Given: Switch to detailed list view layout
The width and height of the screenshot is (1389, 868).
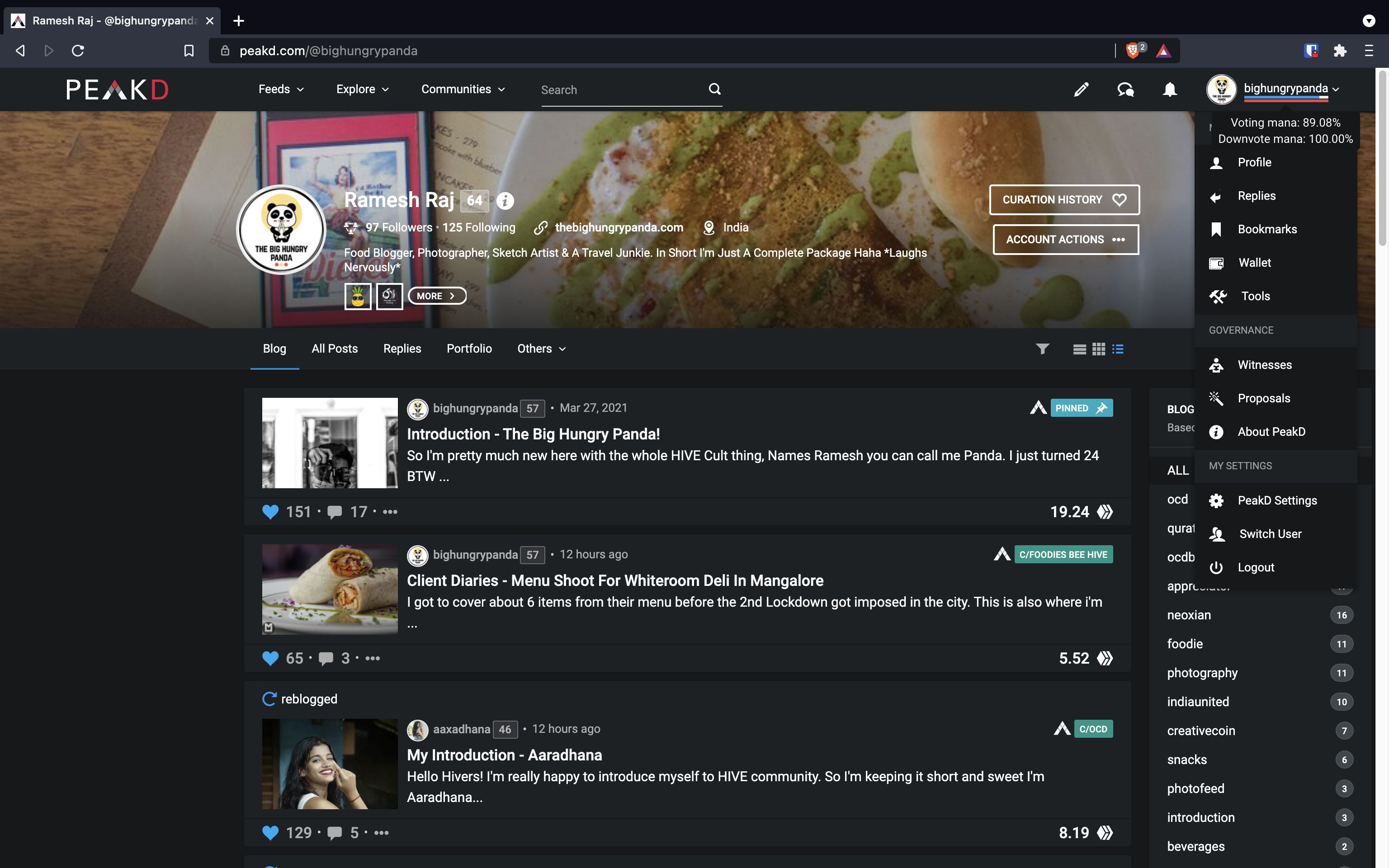Looking at the screenshot, I should [1118, 349].
